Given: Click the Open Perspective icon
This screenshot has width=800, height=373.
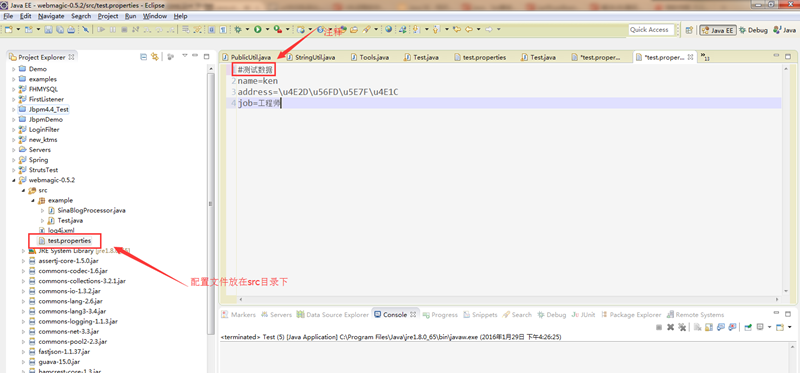Looking at the screenshot, I should pyautogui.click(x=689, y=30).
